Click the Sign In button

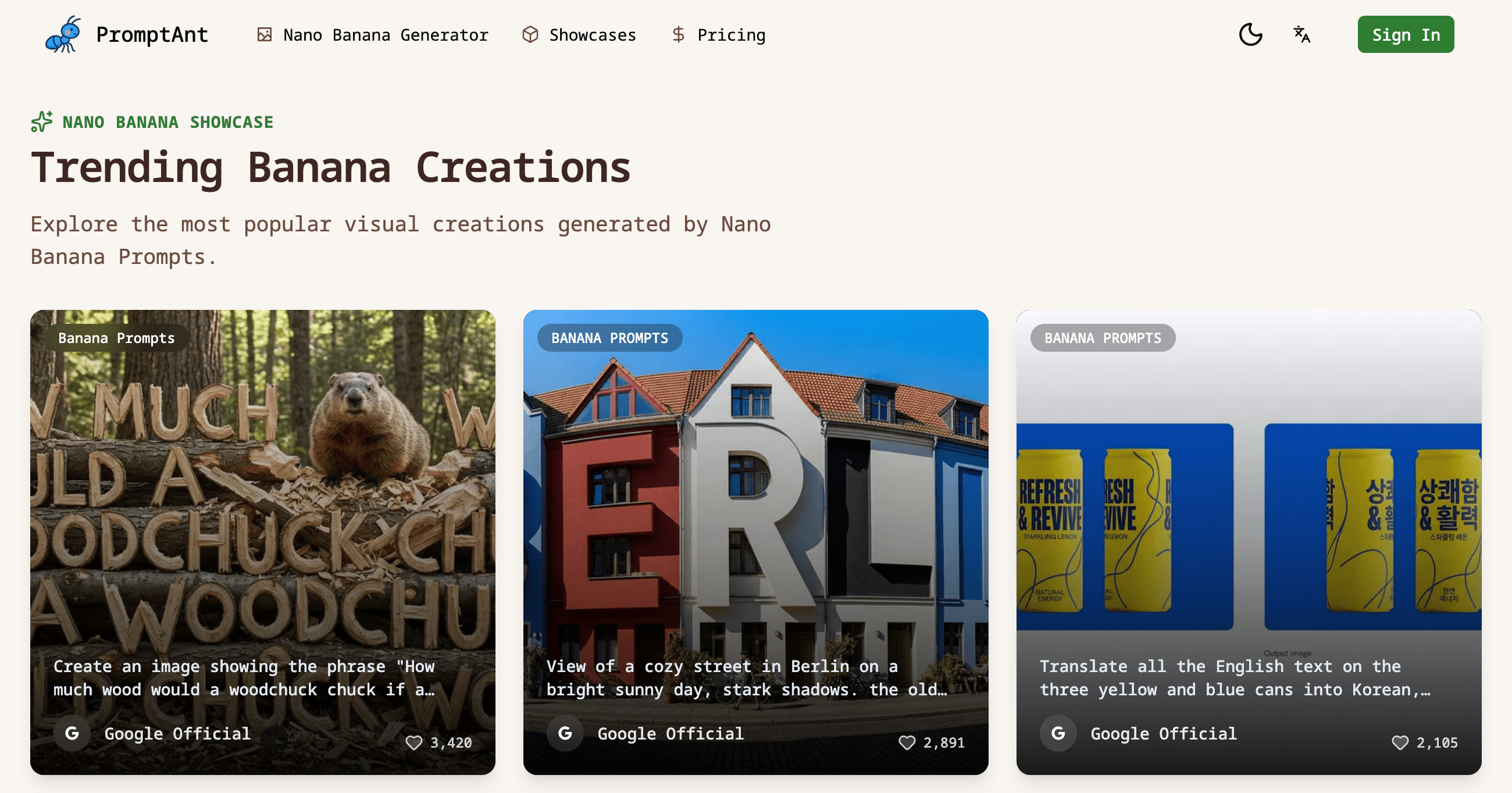[x=1405, y=35]
